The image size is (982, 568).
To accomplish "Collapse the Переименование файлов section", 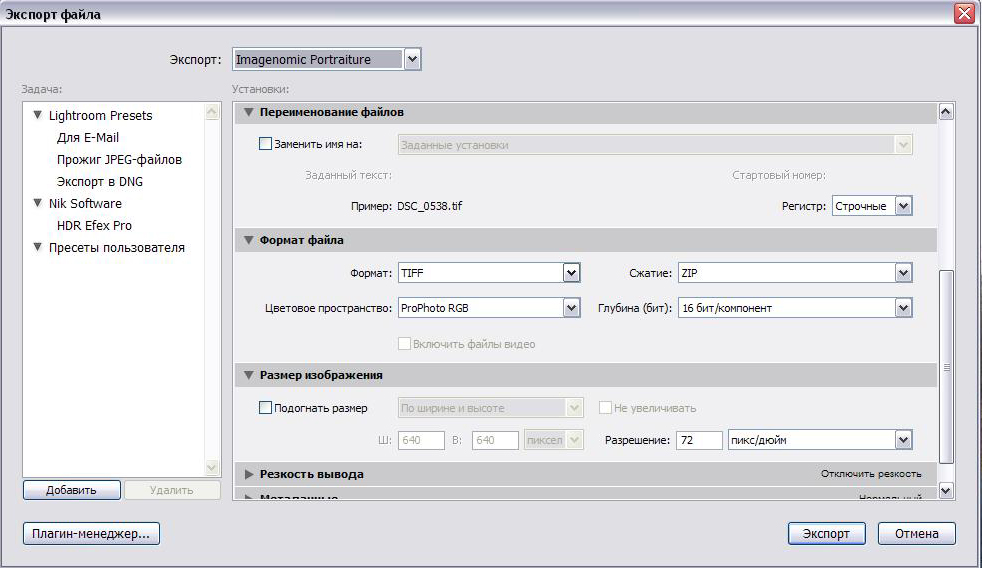I will 249,113.
